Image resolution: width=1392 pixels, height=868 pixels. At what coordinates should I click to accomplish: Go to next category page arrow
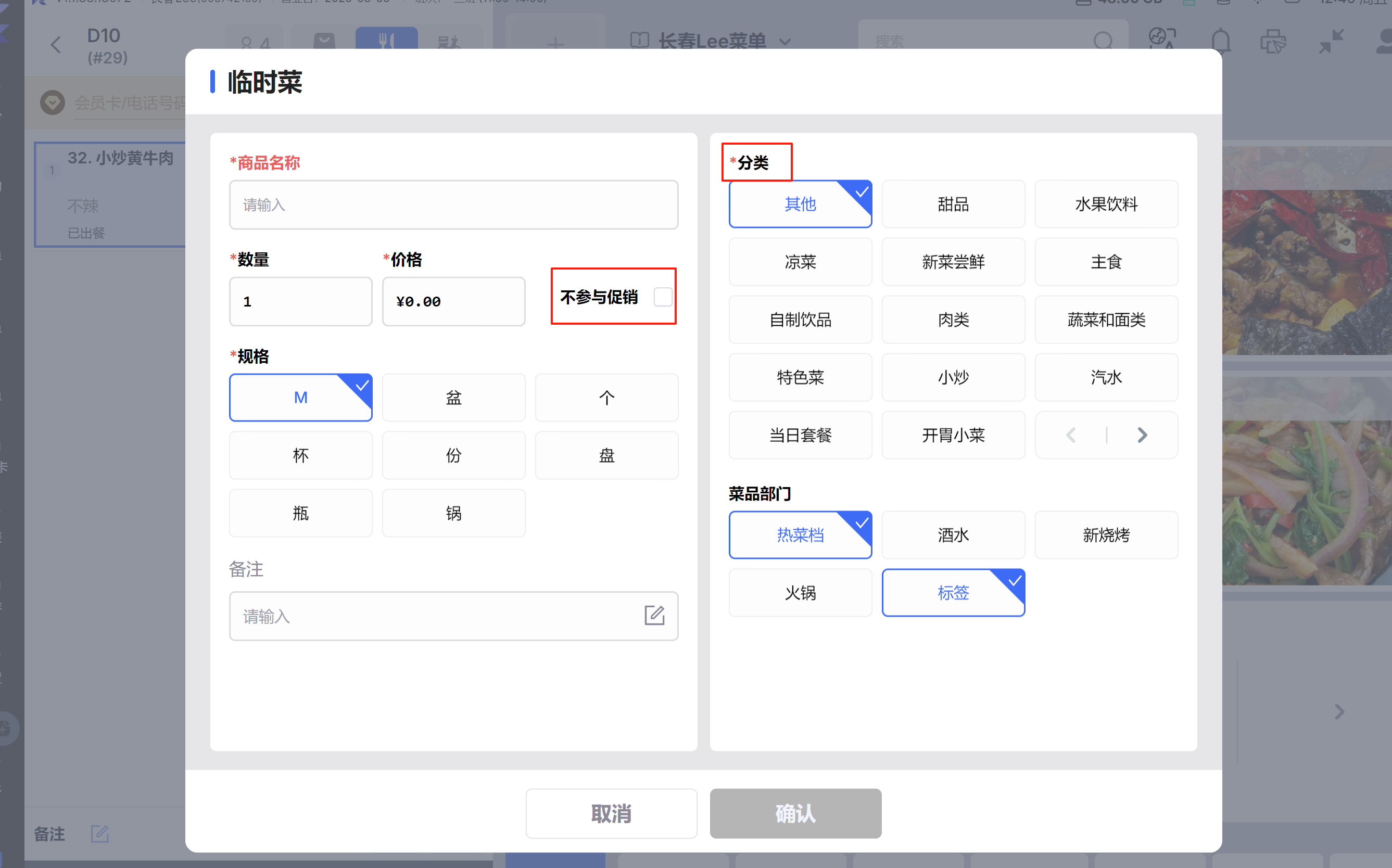[1142, 435]
